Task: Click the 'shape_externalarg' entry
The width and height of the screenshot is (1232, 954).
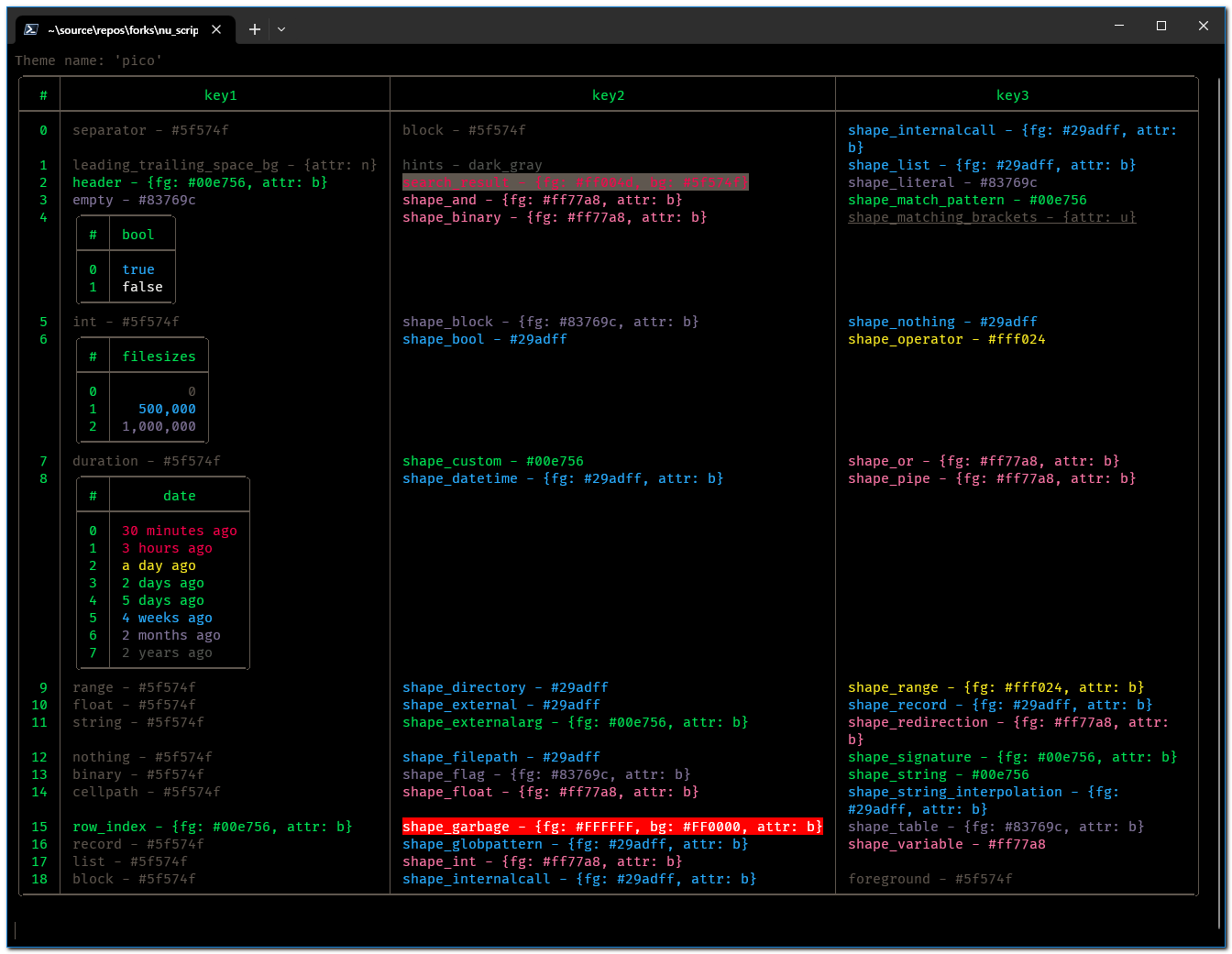Action: click(x=575, y=722)
